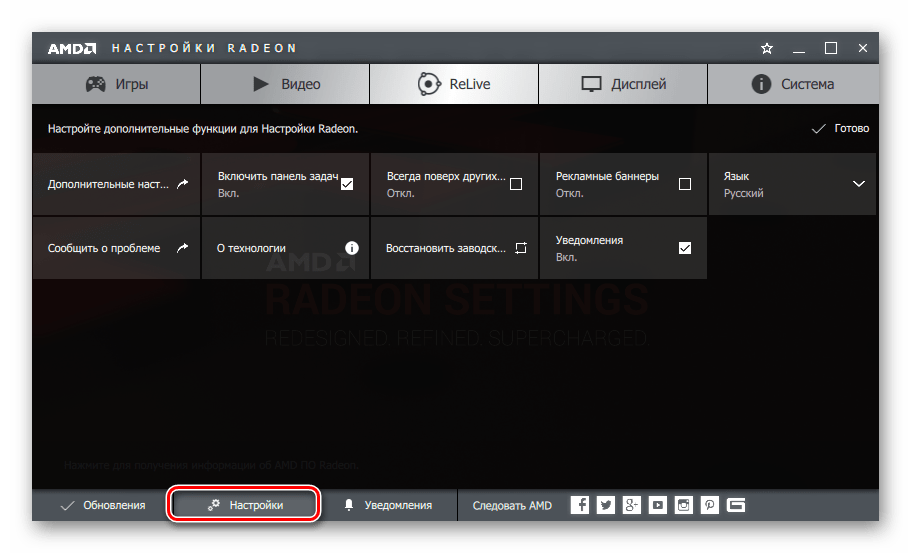
Task: Maximize the Radeon settings window
Action: [831, 48]
